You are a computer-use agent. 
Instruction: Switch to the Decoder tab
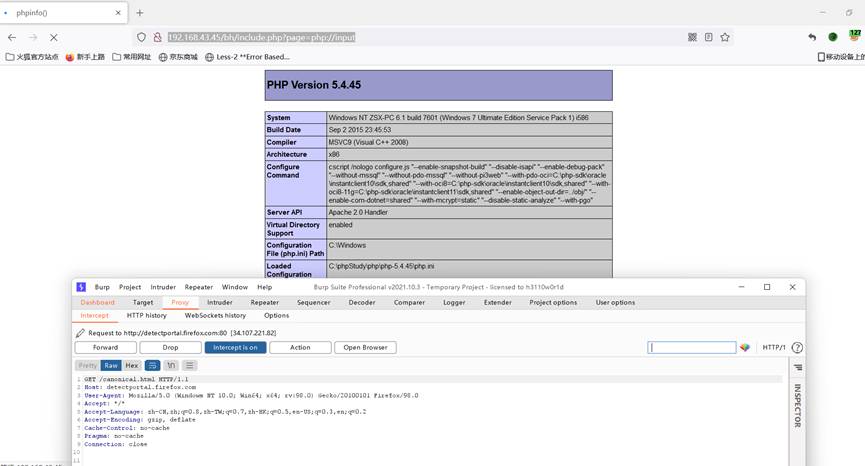click(362, 303)
